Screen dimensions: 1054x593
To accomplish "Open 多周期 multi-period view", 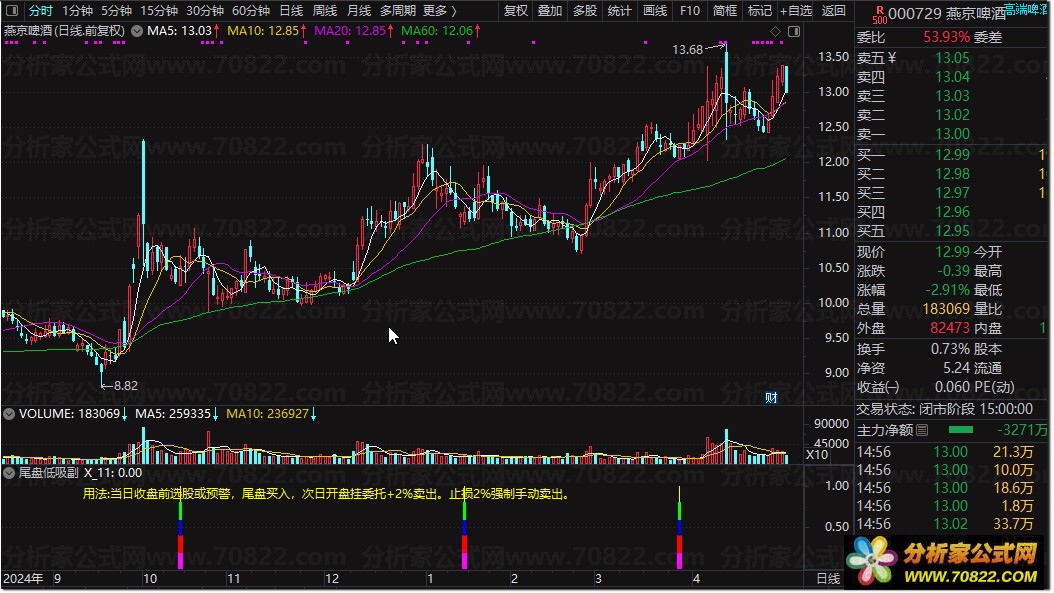I will tap(397, 11).
